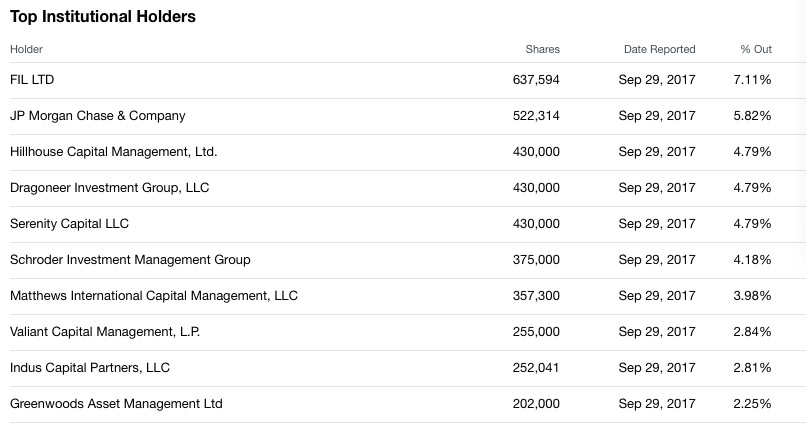Select Valiant Capital Management, L.P.
Viewport: 806px width, 424px height.
[105, 332]
